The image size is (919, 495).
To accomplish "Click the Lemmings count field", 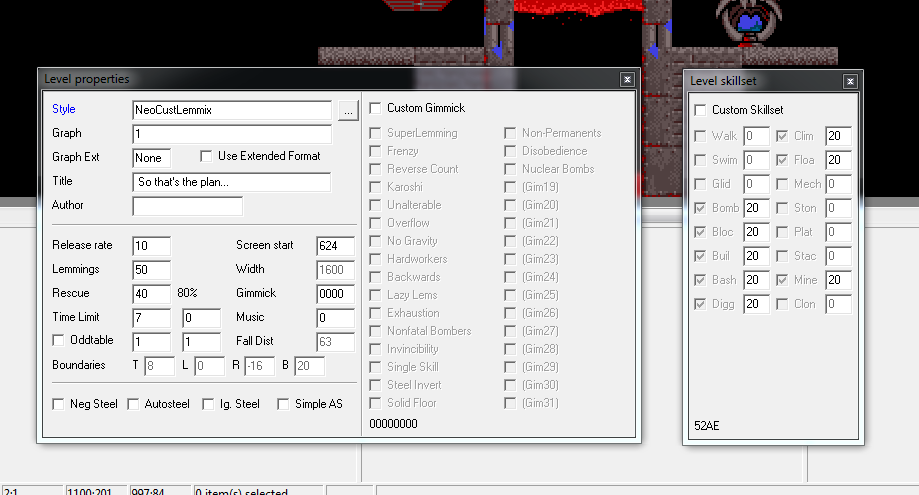I will [151, 270].
